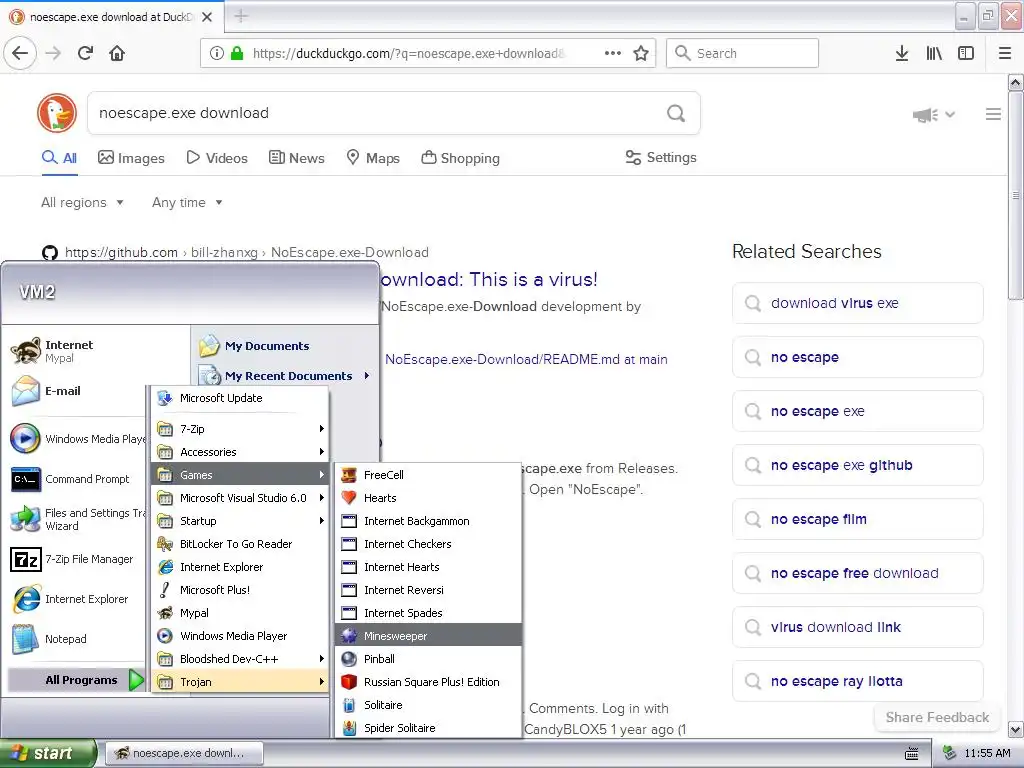Open Internet Backgammon game entry

pyautogui.click(x=428, y=520)
